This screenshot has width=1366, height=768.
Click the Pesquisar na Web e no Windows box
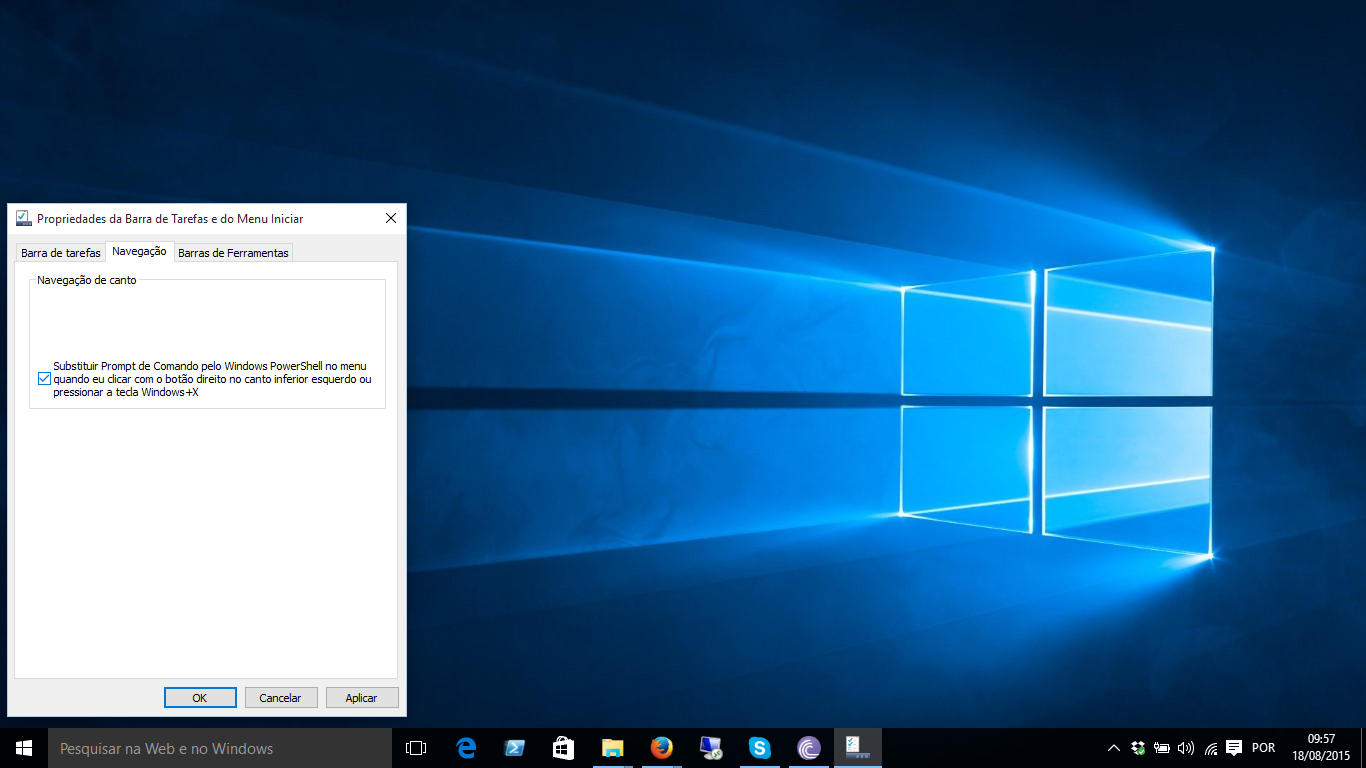point(220,748)
